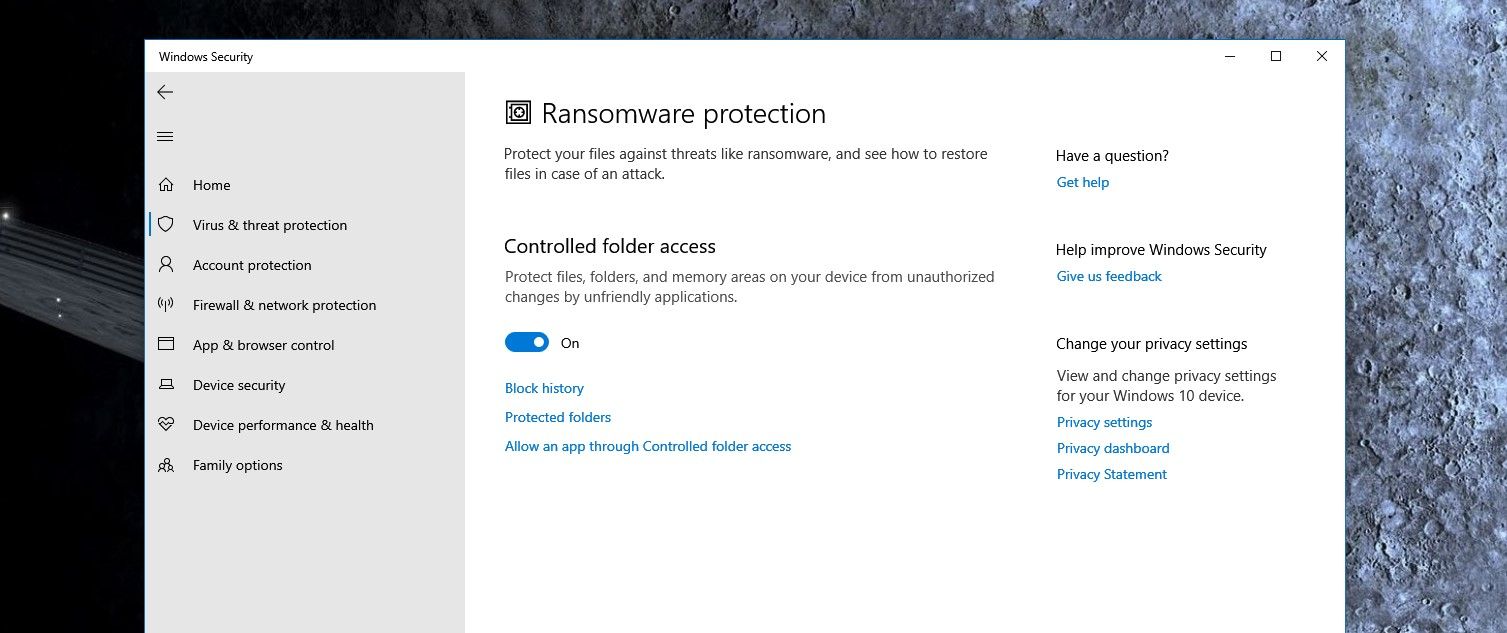
Task: Open the Block history link
Action: (x=544, y=388)
